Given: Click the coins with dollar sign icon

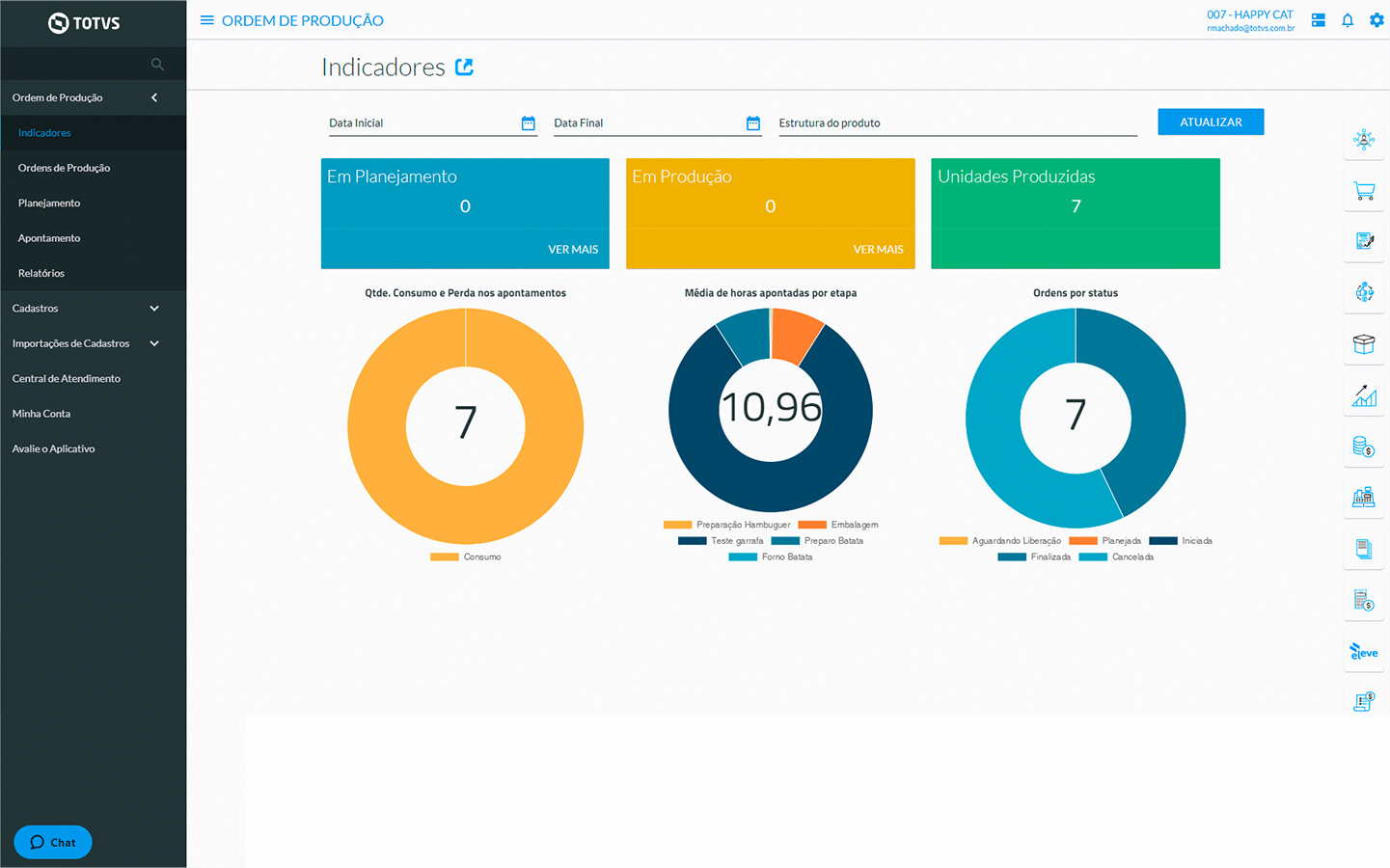Looking at the screenshot, I should pyautogui.click(x=1363, y=447).
